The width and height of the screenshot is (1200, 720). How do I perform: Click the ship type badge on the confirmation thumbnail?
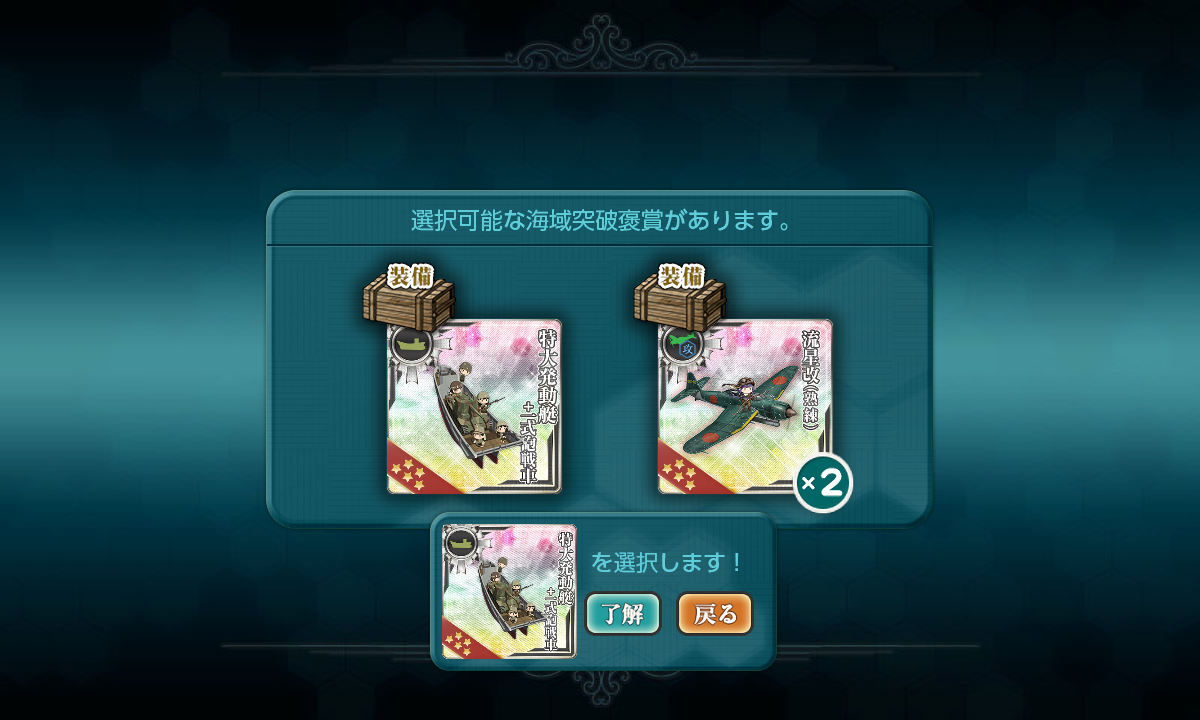point(460,543)
